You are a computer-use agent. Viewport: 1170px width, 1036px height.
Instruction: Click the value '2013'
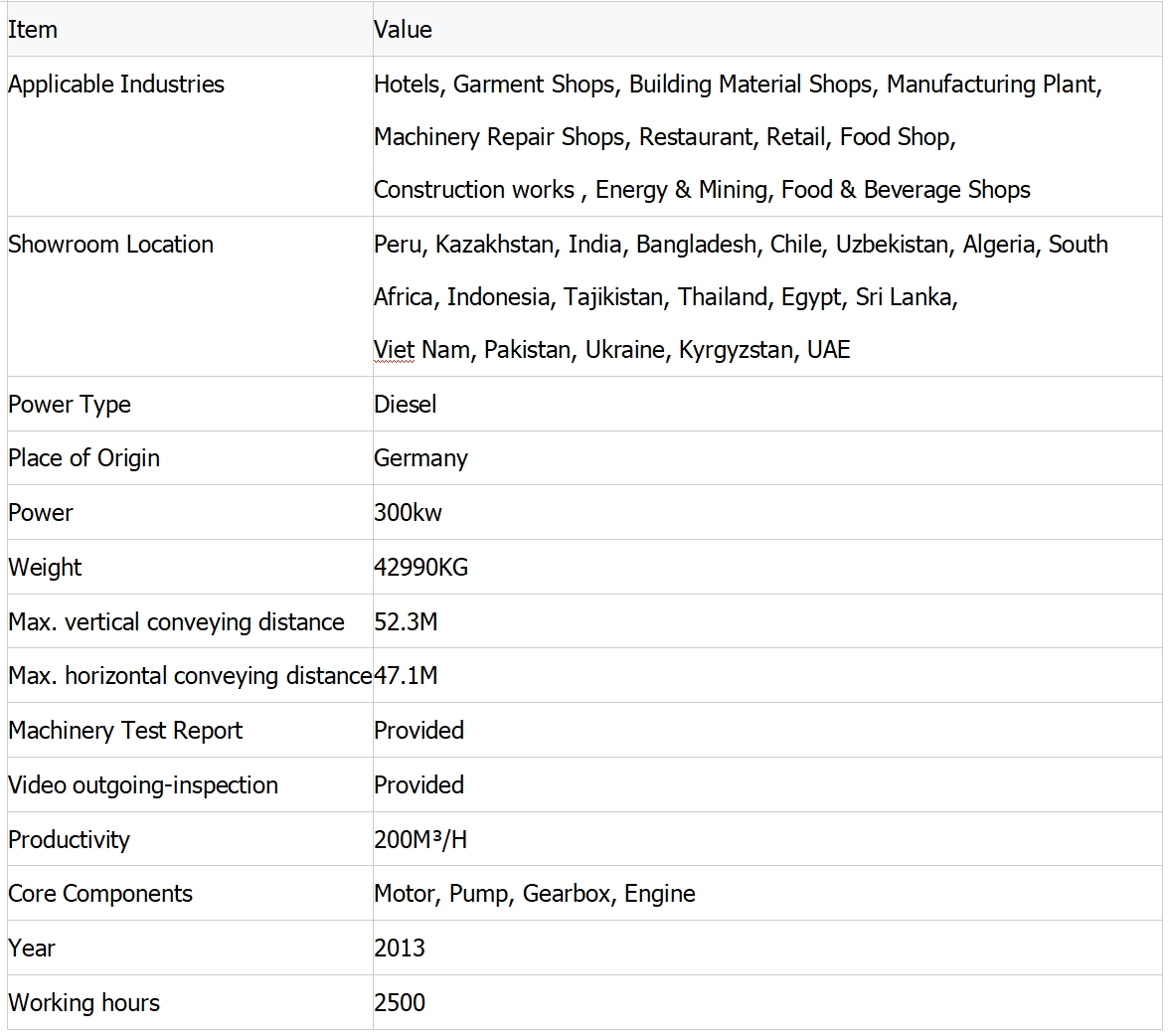pyautogui.click(x=400, y=948)
